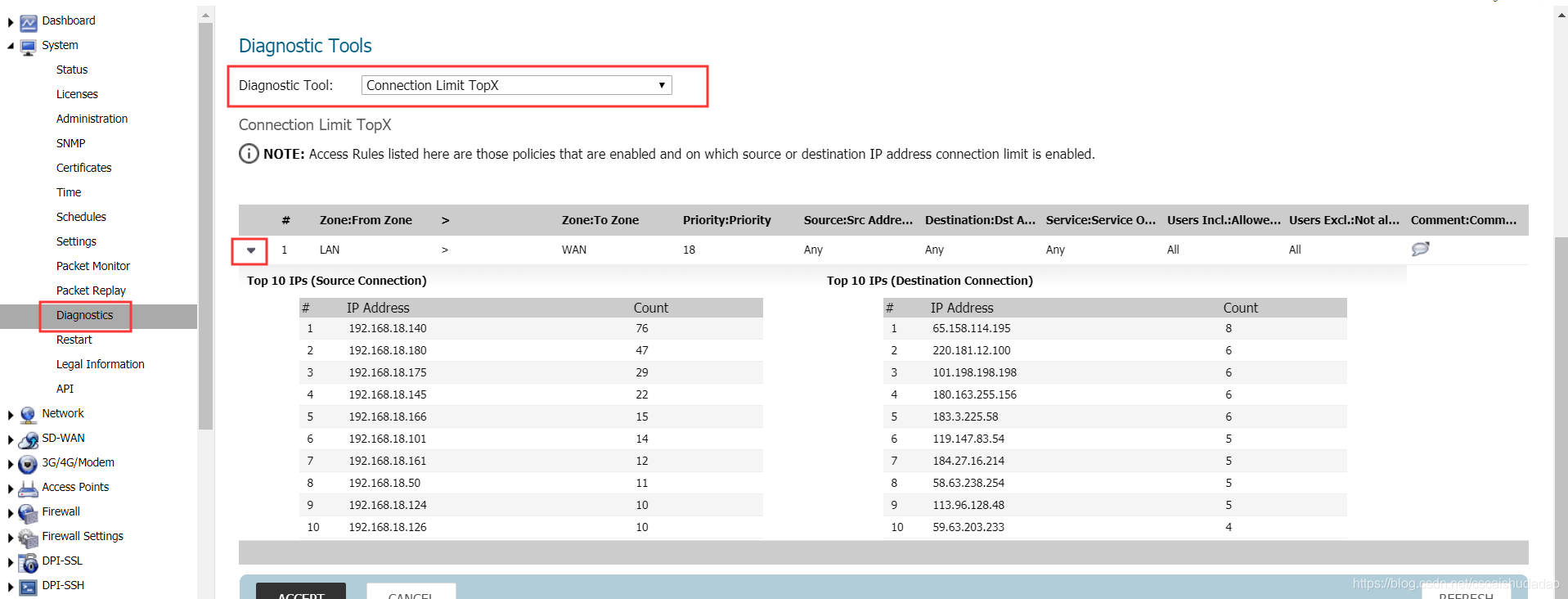Image resolution: width=1568 pixels, height=599 pixels.
Task: Open the API page
Action: click(x=65, y=389)
